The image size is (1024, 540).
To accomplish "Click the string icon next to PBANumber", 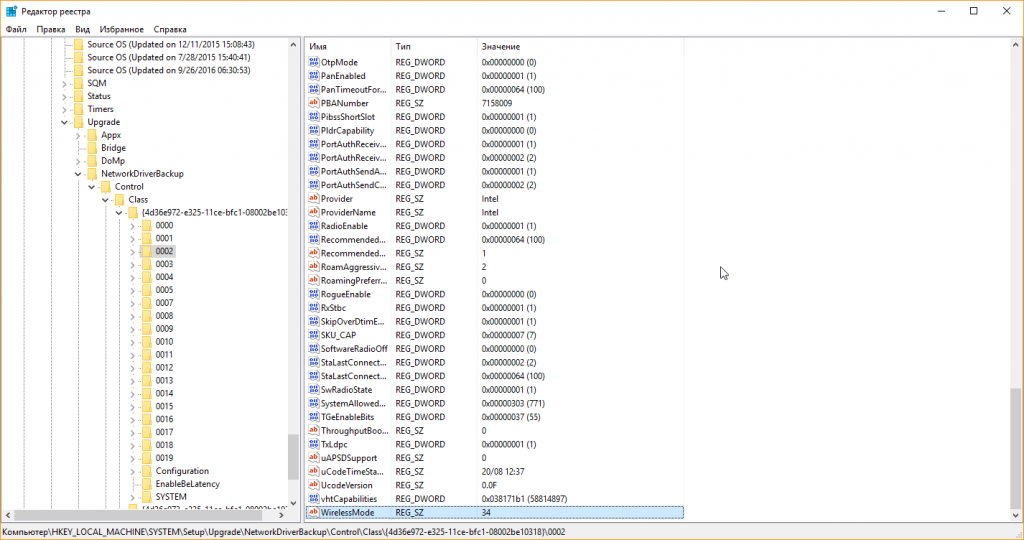I will tap(313, 103).
